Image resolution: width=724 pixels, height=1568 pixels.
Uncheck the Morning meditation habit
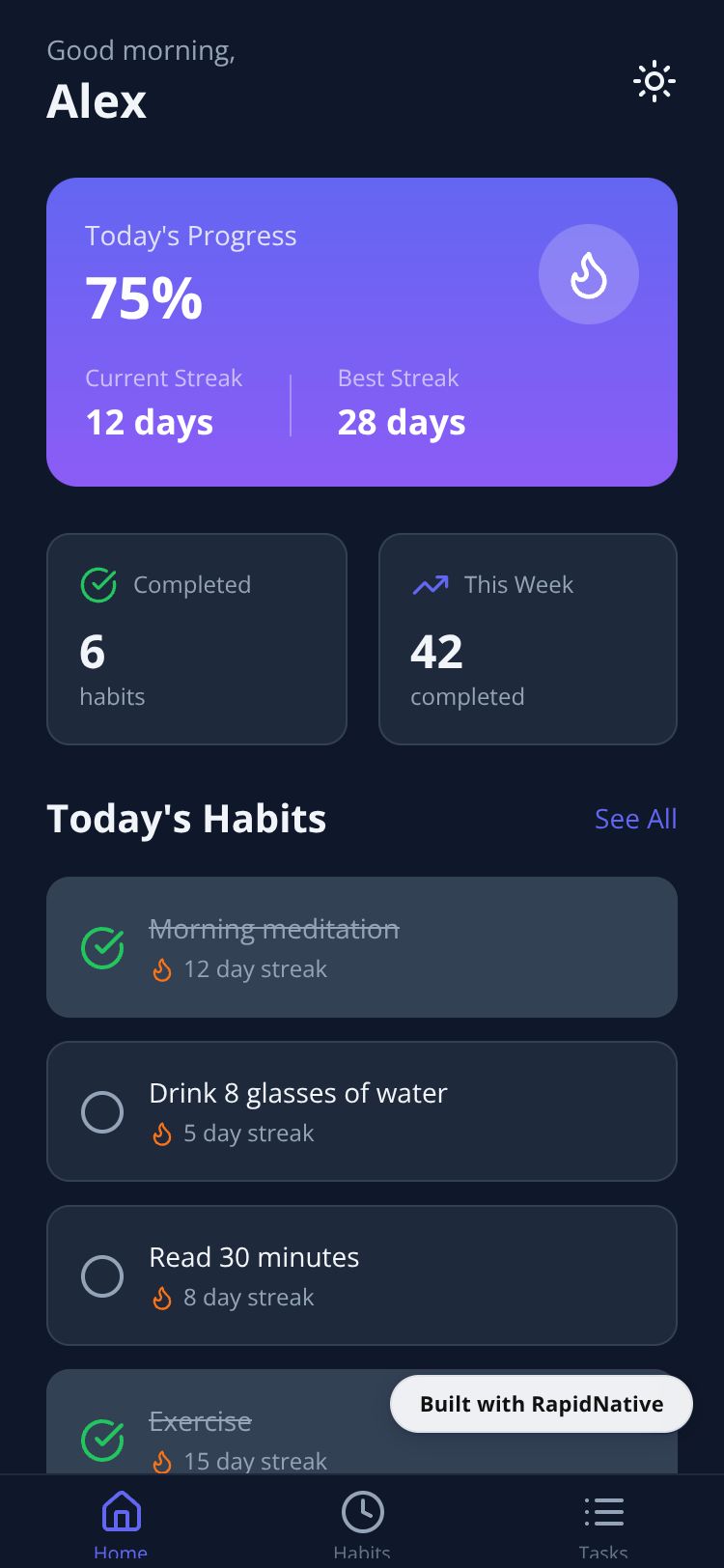pos(102,948)
